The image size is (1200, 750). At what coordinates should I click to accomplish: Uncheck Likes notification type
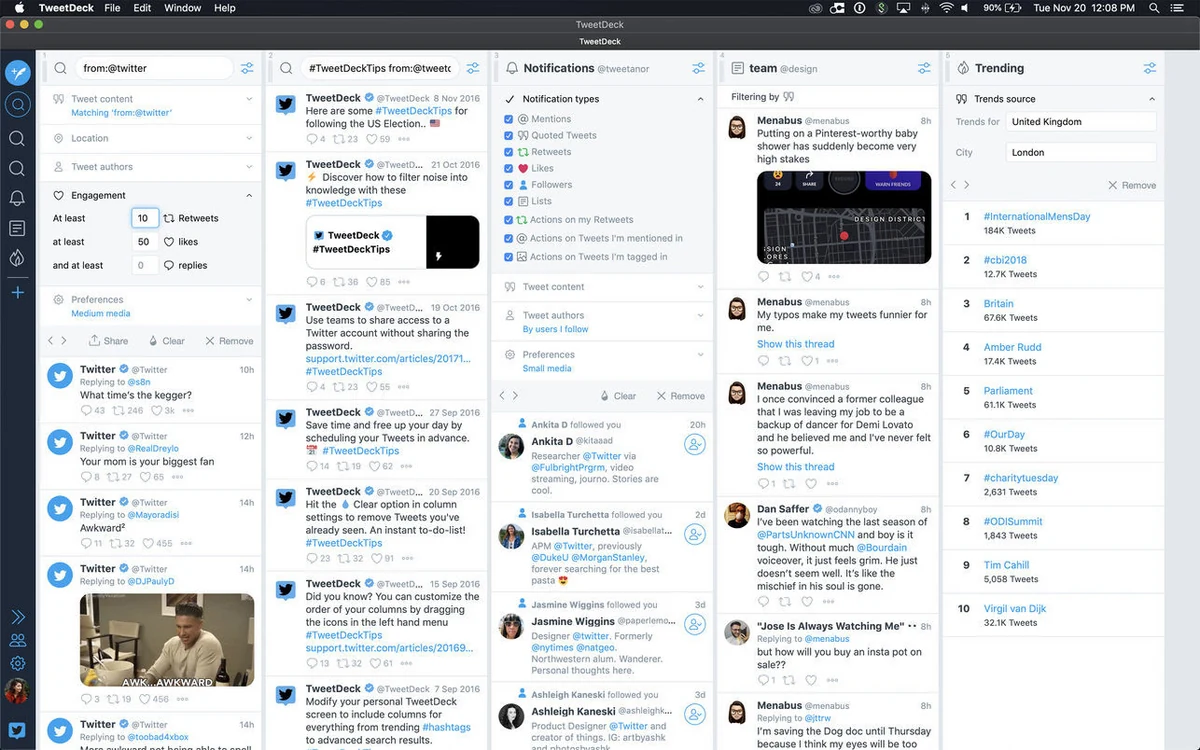click(x=509, y=168)
